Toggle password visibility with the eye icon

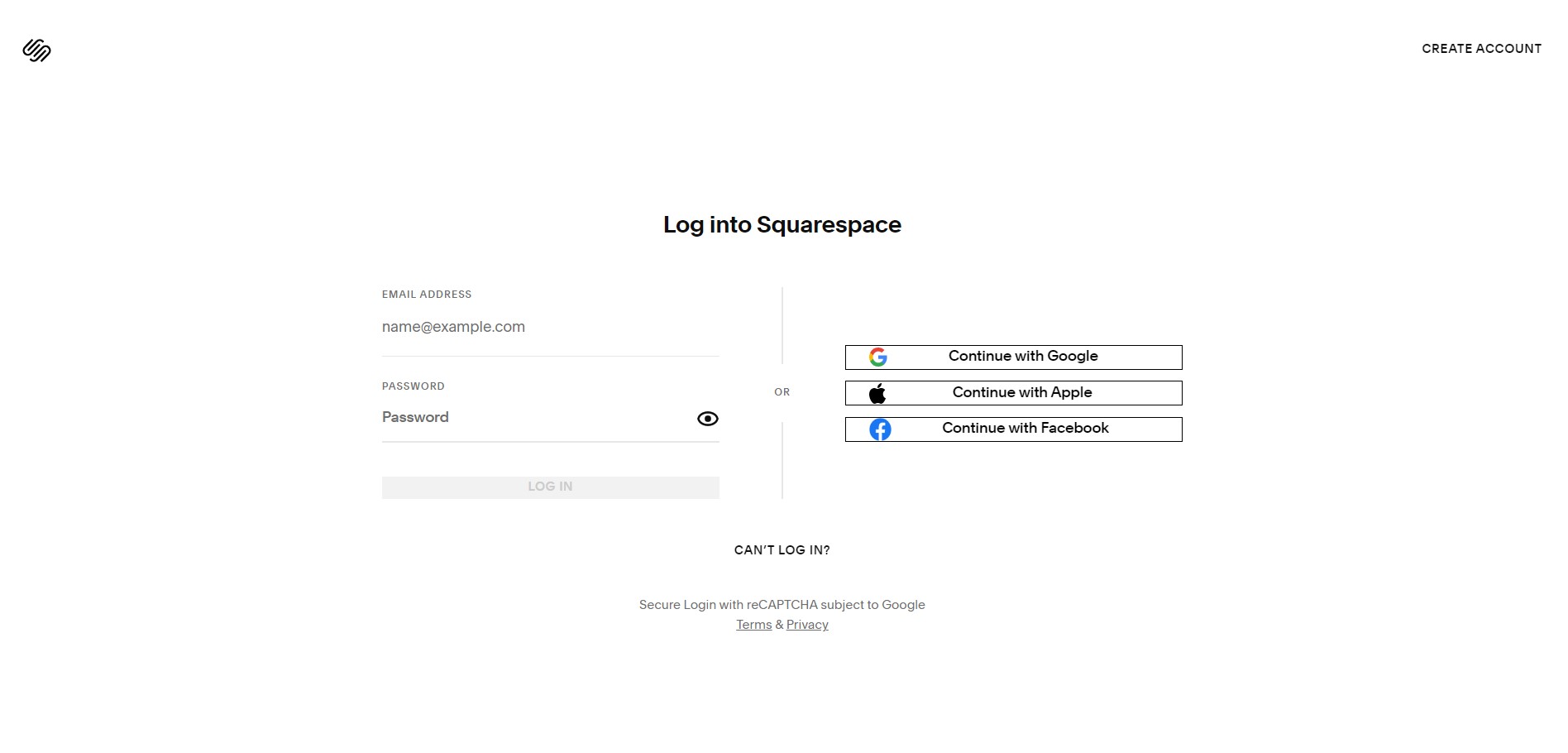[x=708, y=419]
